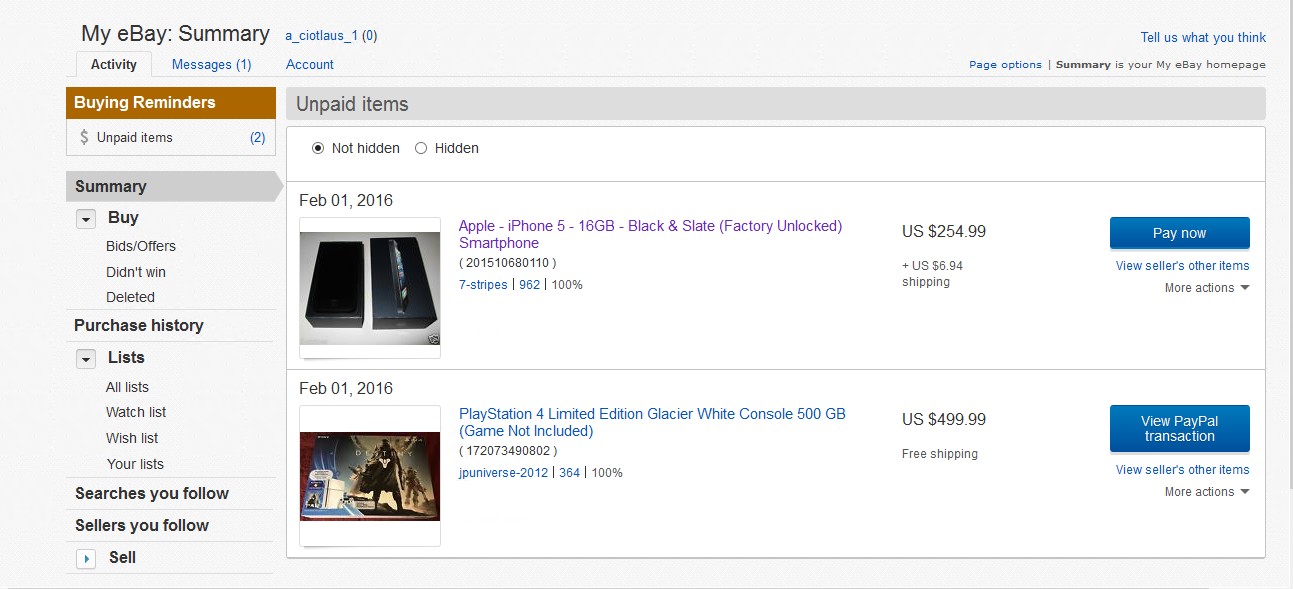1293x589 pixels.
Task: Go to Purchase history
Action: (139, 325)
